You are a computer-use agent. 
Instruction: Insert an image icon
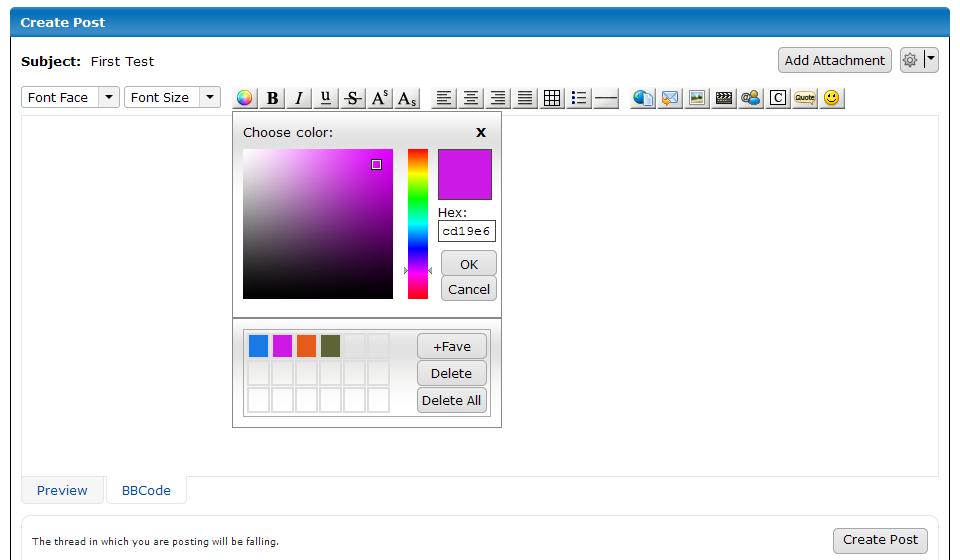[697, 98]
